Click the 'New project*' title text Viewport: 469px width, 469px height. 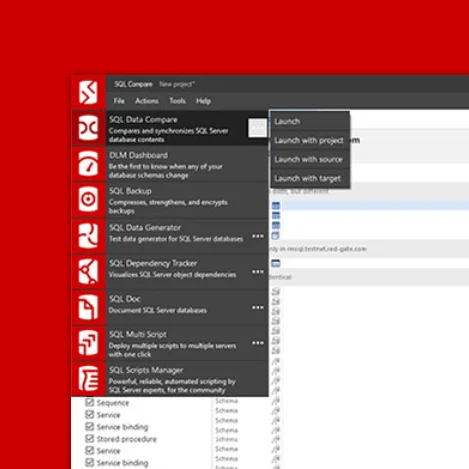177,84
